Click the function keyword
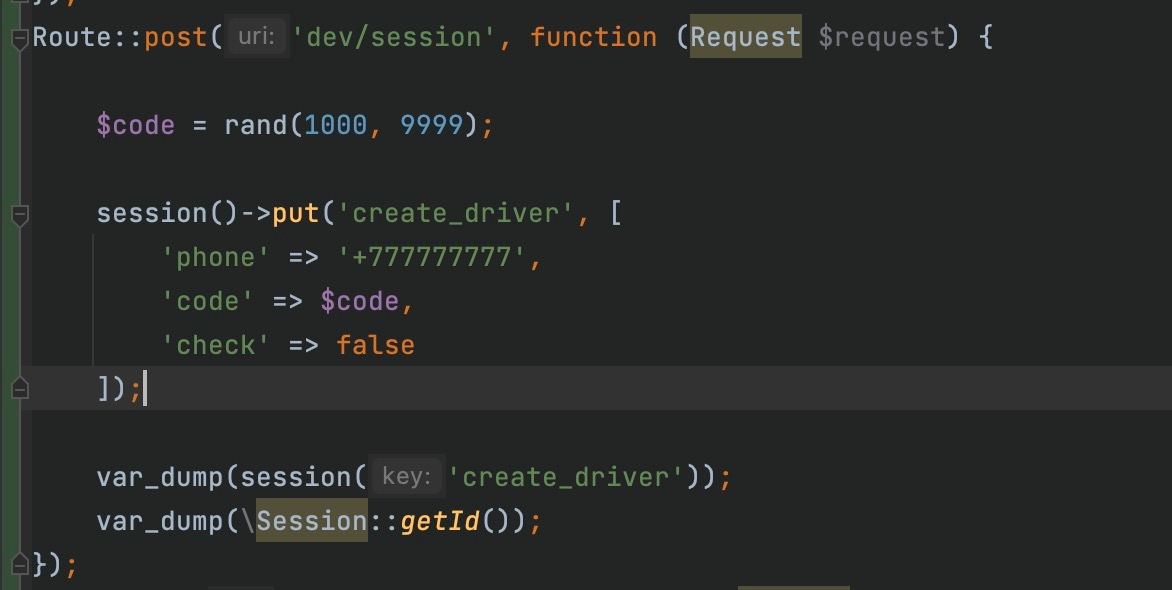 pos(593,37)
